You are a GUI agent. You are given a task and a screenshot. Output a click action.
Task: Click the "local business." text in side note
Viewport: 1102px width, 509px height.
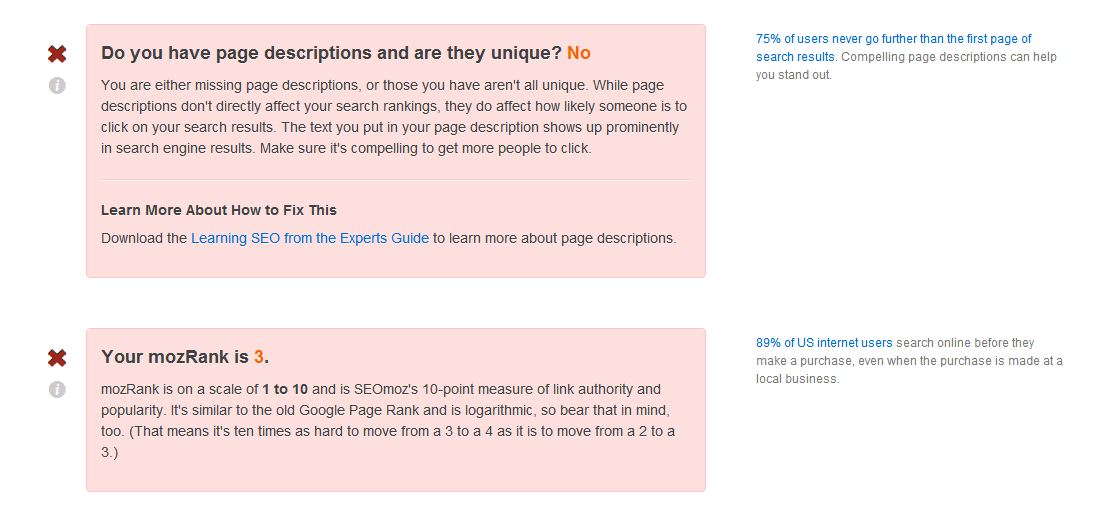[798, 379]
